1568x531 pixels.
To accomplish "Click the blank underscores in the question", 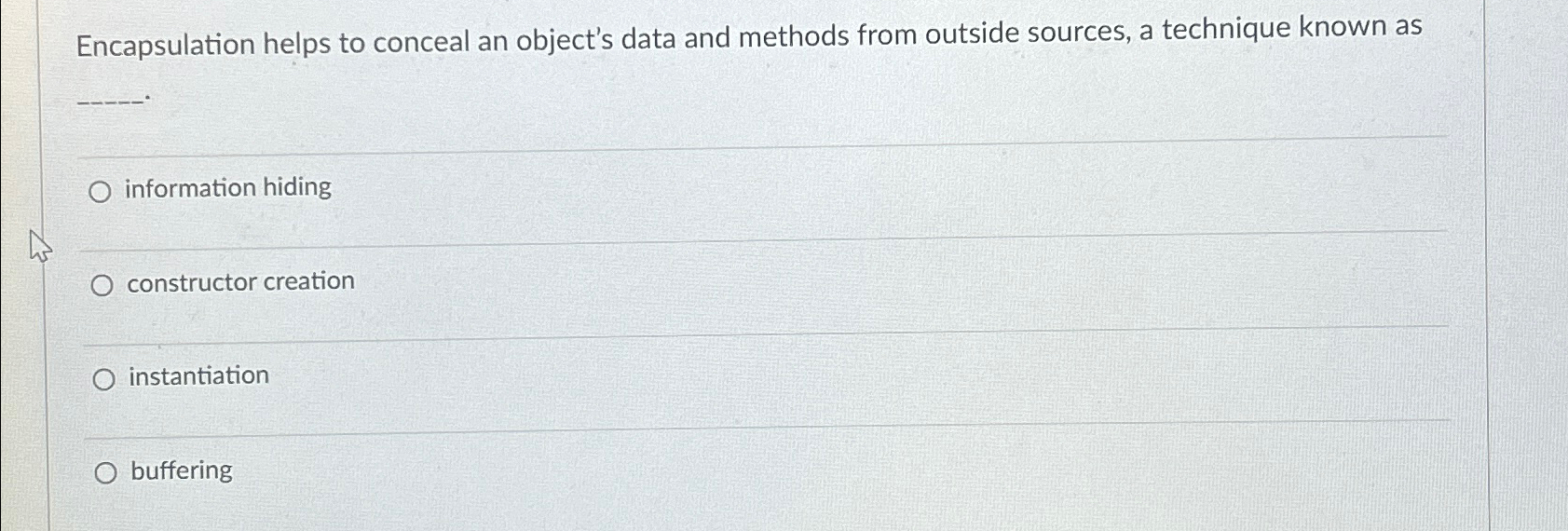I will pyautogui.click(x=111, y=97).
